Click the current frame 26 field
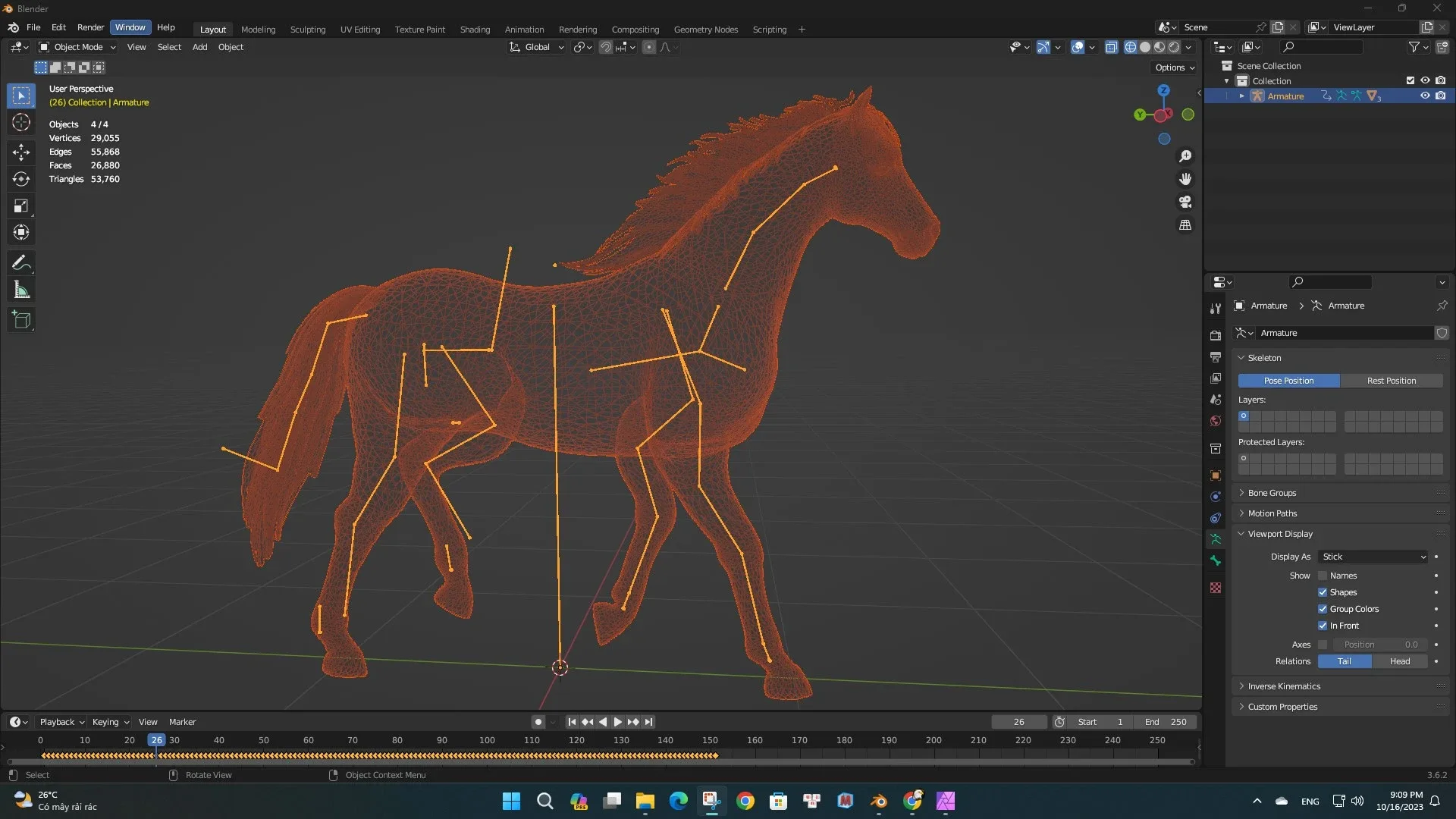Screen dimensions: 1456x819 (1019, 722)
